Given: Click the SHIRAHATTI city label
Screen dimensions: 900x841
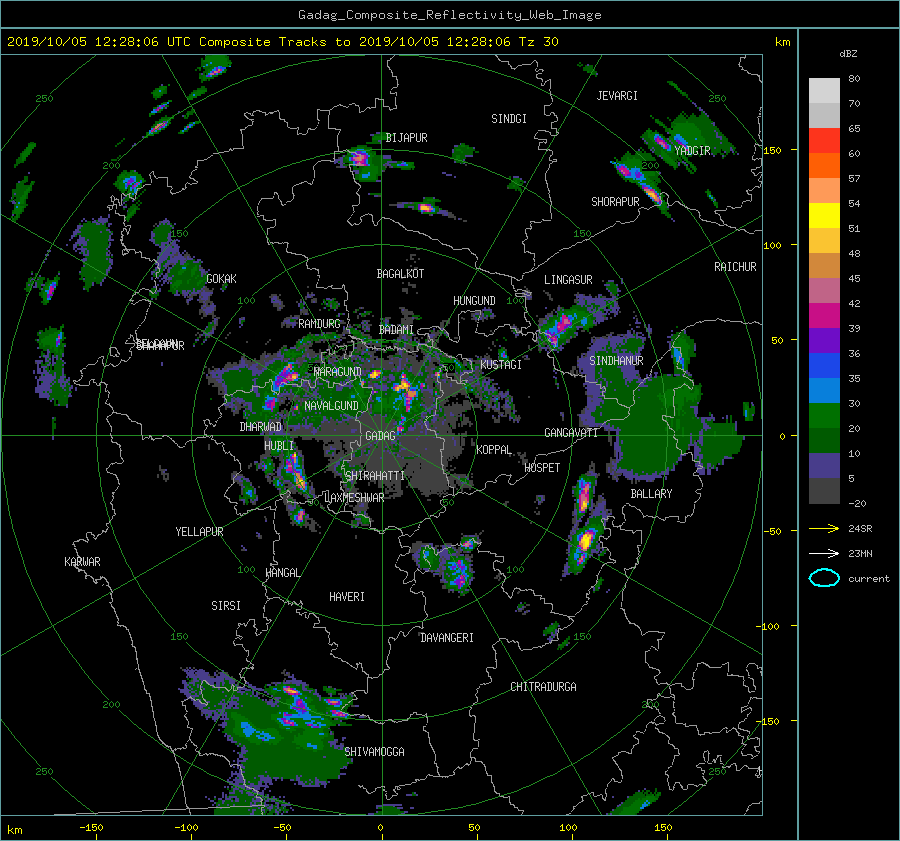Looking at the screenshot, I should click(375, 476).
